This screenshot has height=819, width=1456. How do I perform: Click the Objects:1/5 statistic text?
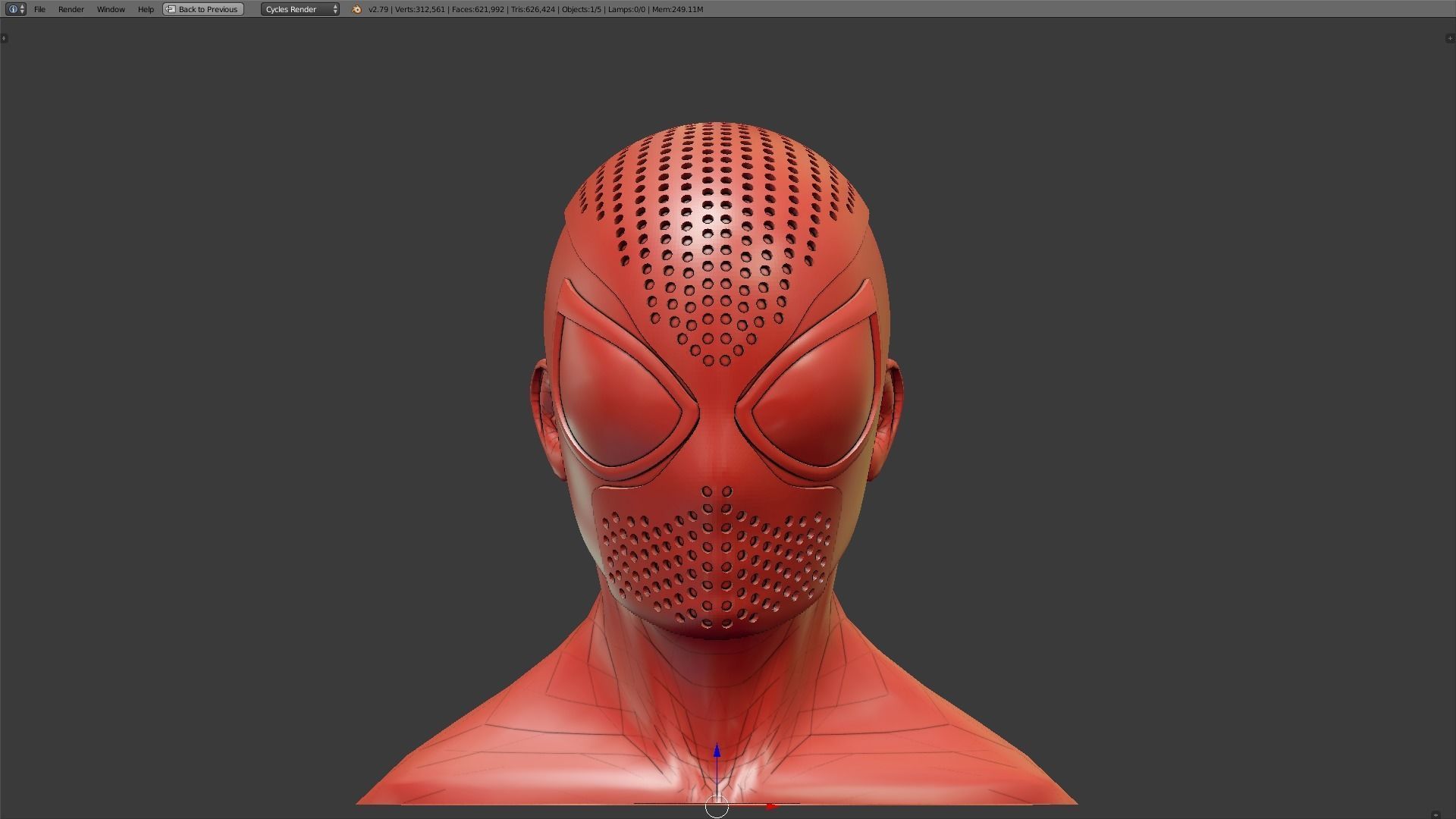pos(582,9)
